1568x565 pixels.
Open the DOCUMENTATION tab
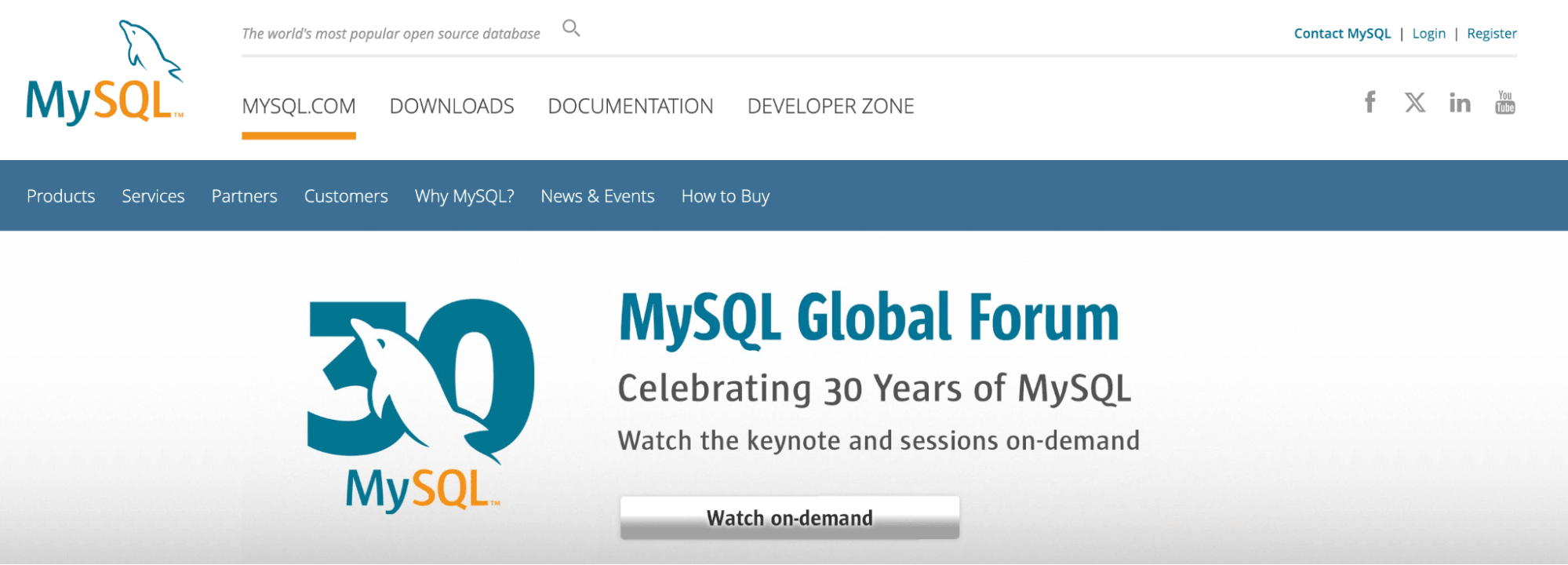click(x=631, y=106)
